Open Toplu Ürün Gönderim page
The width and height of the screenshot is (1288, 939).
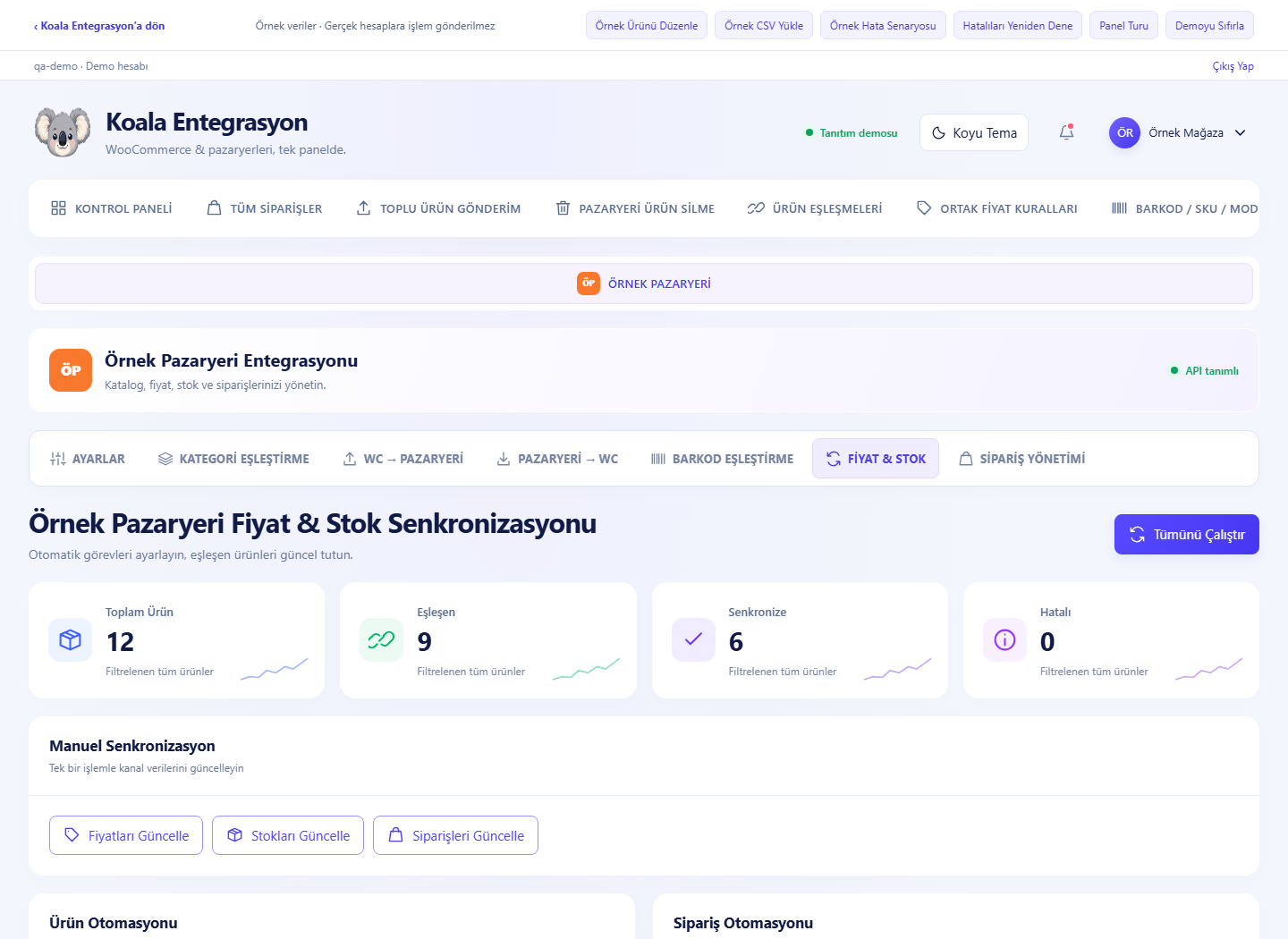pyautogui.click(x=438, y=208)
